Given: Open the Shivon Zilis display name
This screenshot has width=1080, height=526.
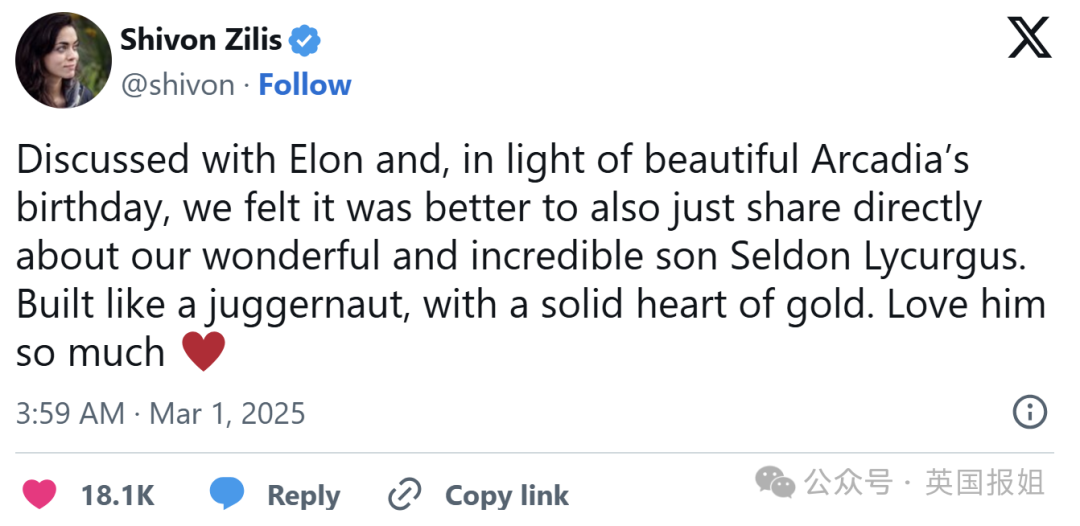Looking at the screenshot, I should coord(200,40).
